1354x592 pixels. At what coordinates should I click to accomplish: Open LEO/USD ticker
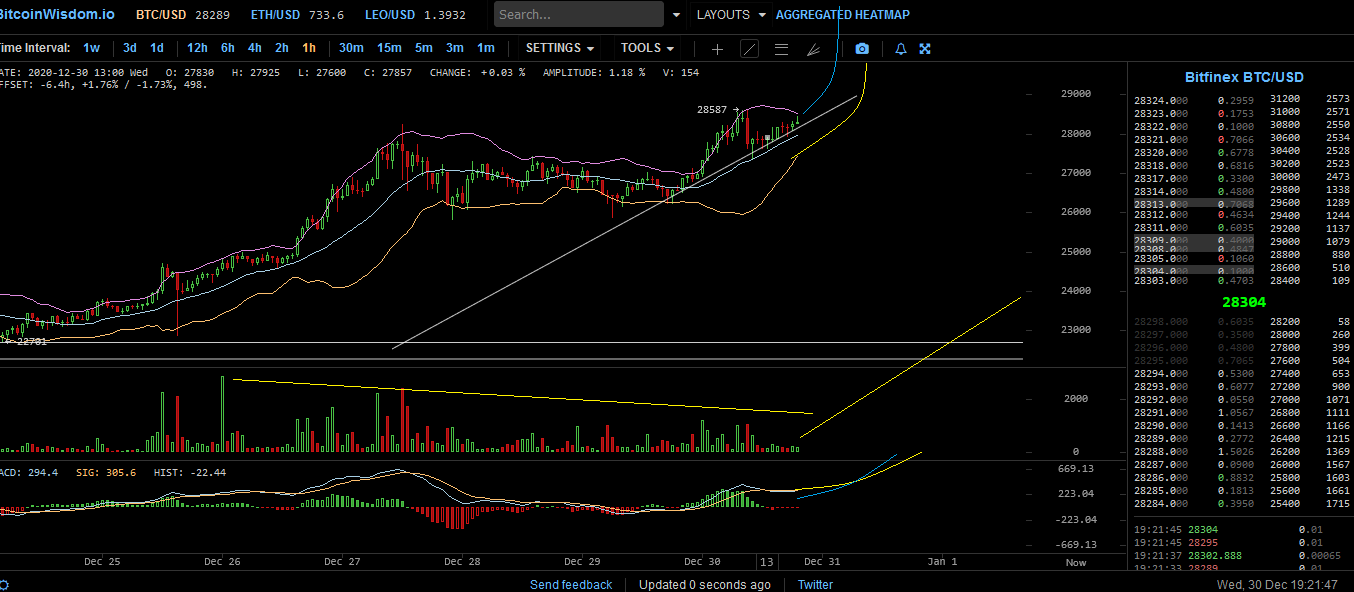click(x=414, y=15)
